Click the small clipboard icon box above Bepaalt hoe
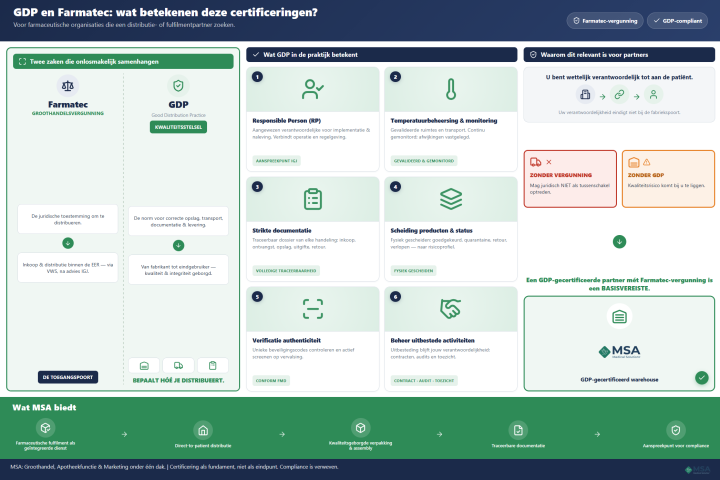This screenshot has width=720, height=480. [213, 366]
